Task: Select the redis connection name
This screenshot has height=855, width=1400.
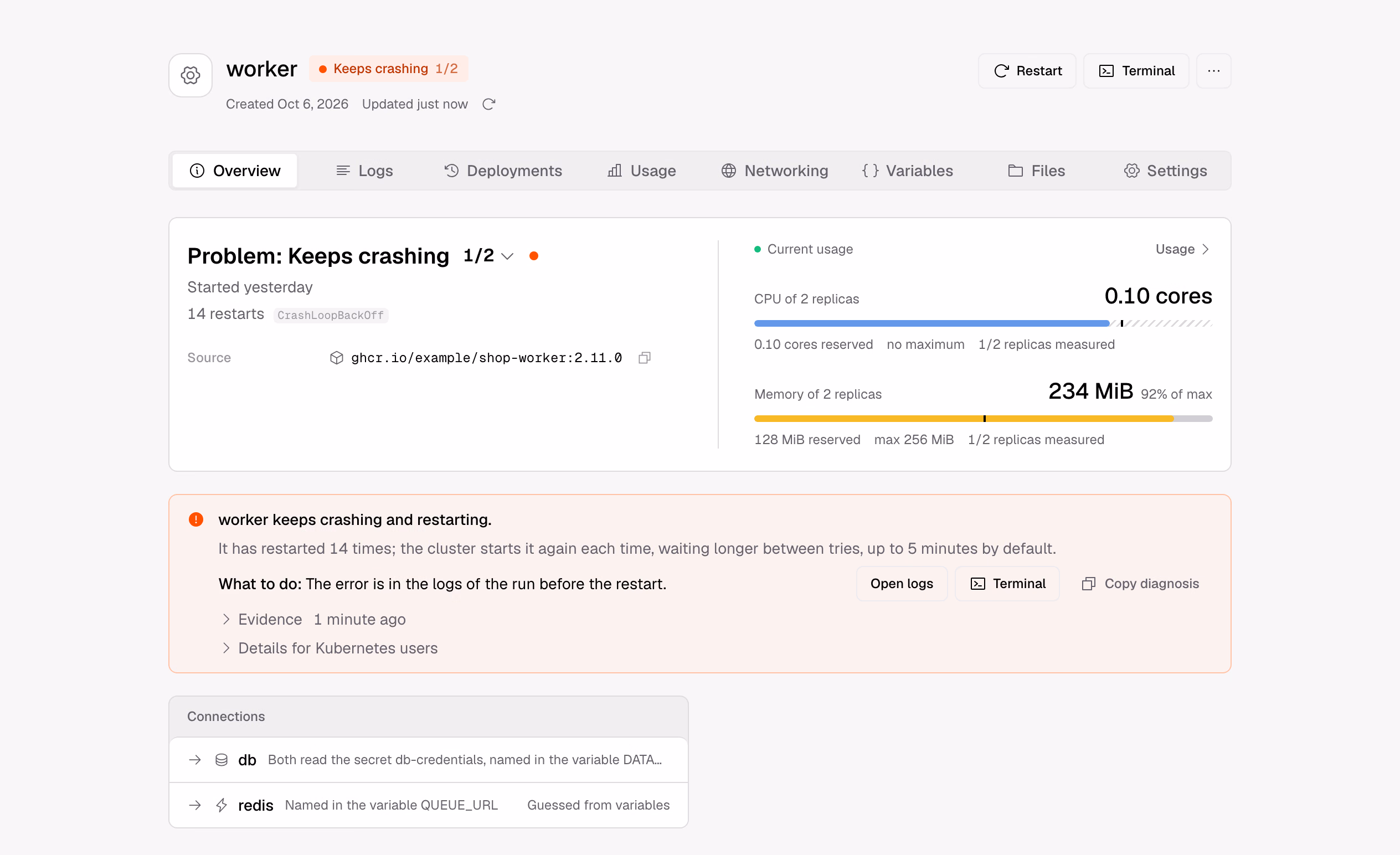Action: click(256, 805)
